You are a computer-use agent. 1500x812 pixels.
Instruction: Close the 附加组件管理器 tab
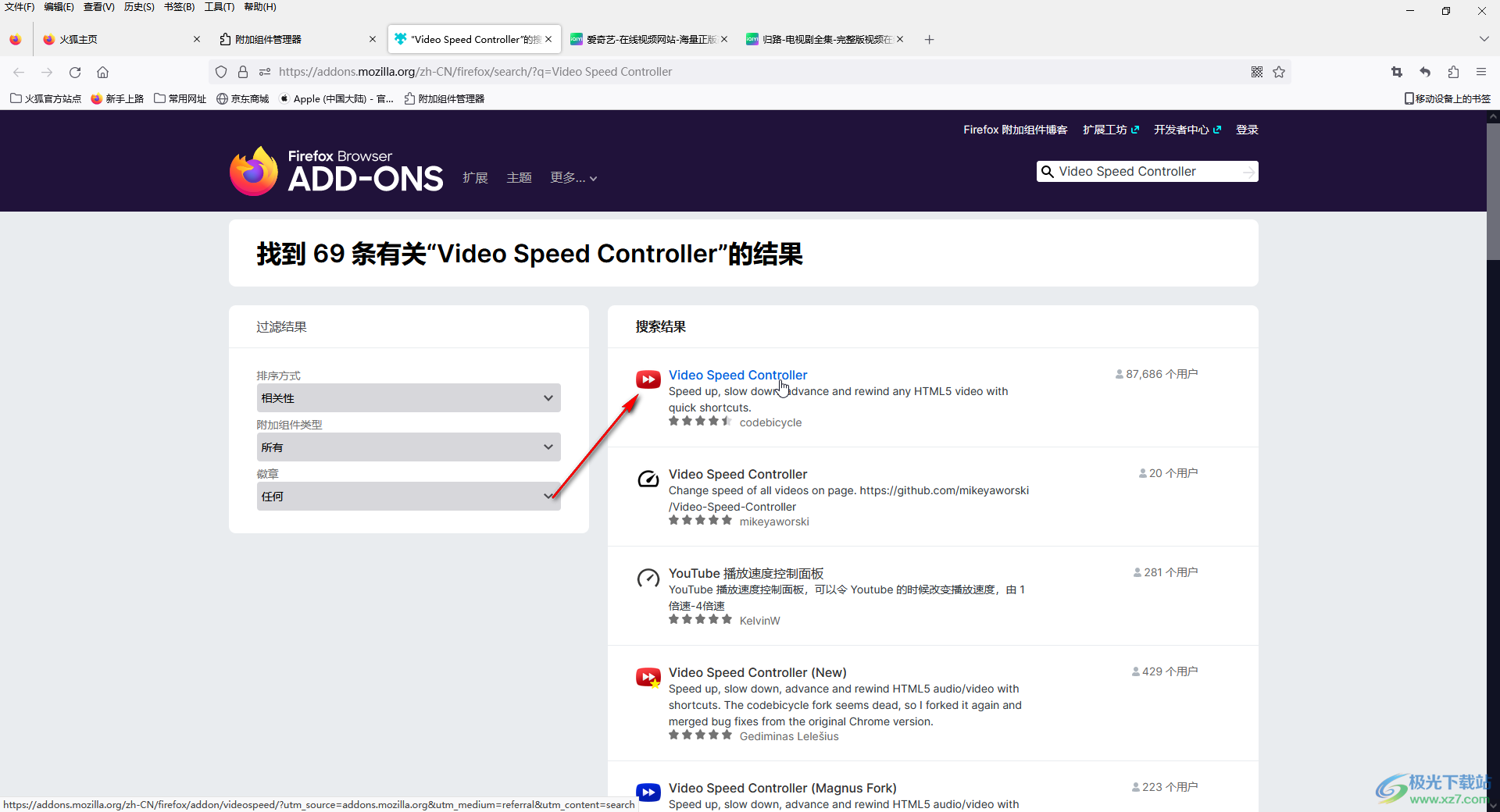pyautogui.click(x=373, y=39)
